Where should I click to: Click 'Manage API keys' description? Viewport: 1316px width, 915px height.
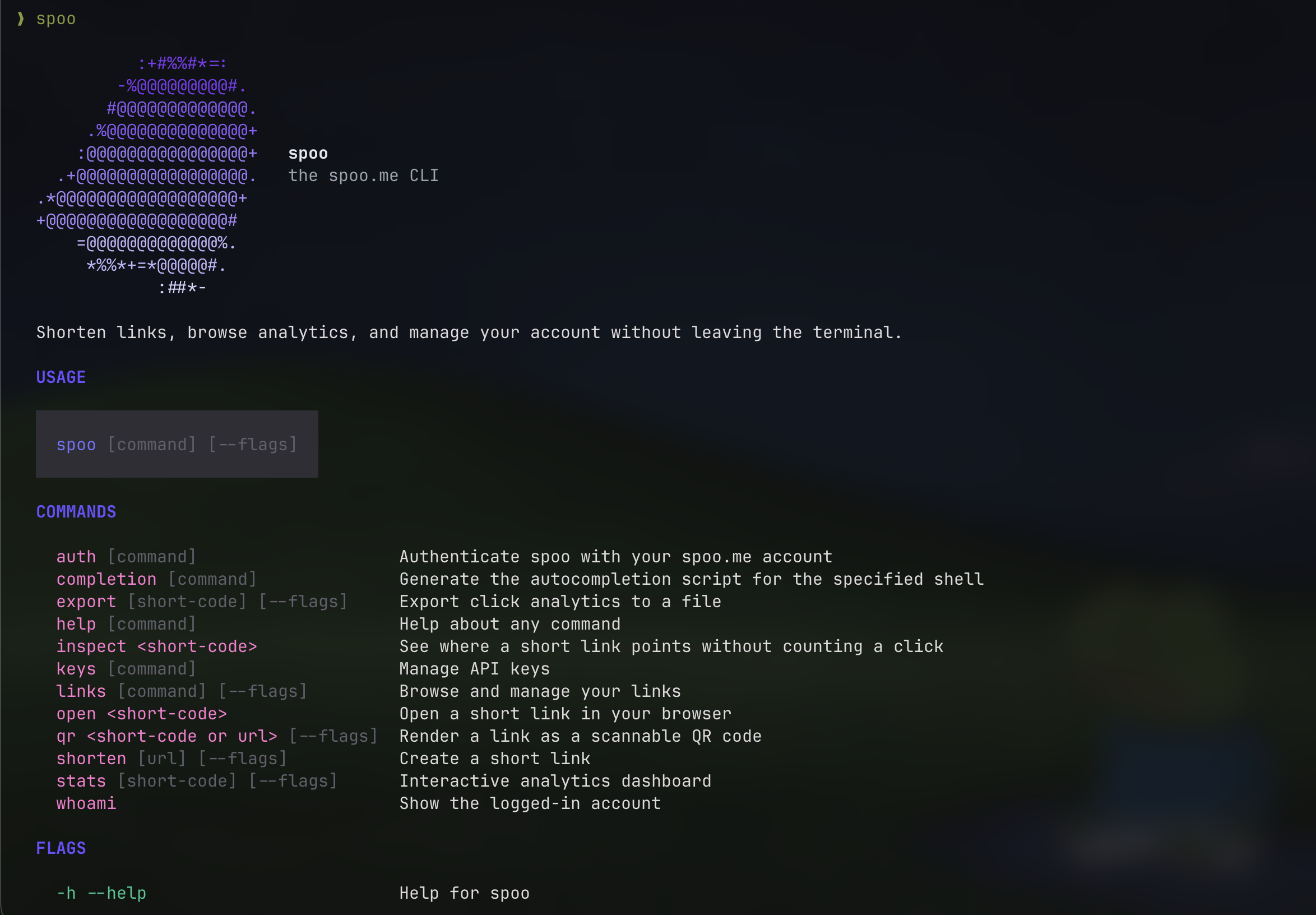pyautogui.click(x=474, y=669)
